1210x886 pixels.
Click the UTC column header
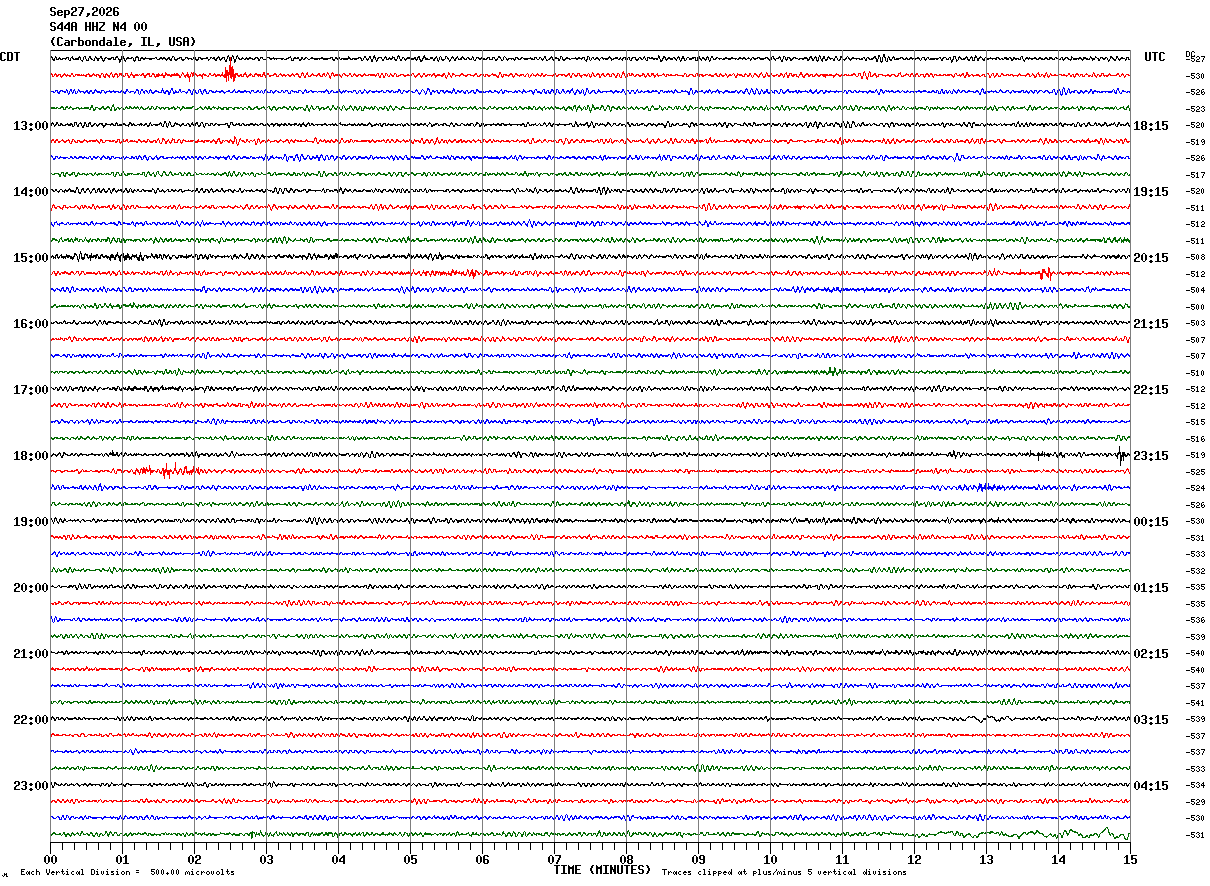[x=1155, y=57]
